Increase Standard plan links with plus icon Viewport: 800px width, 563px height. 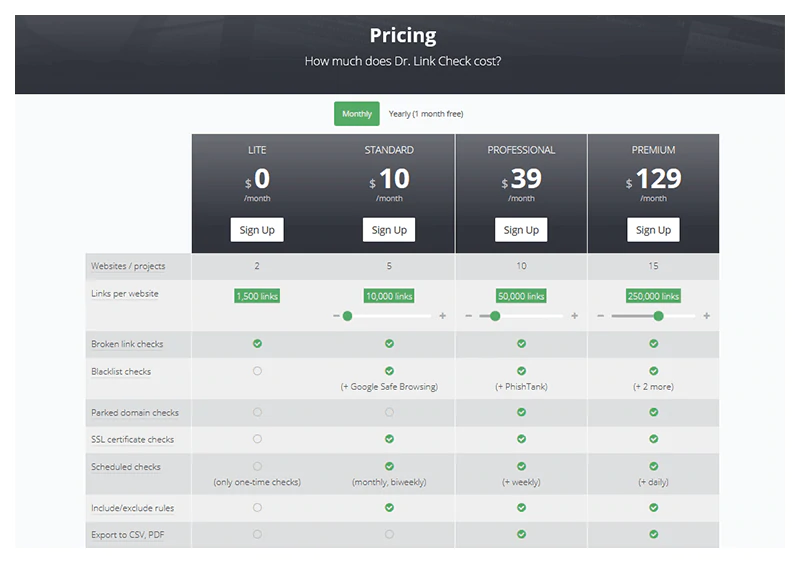pos(443,316)
